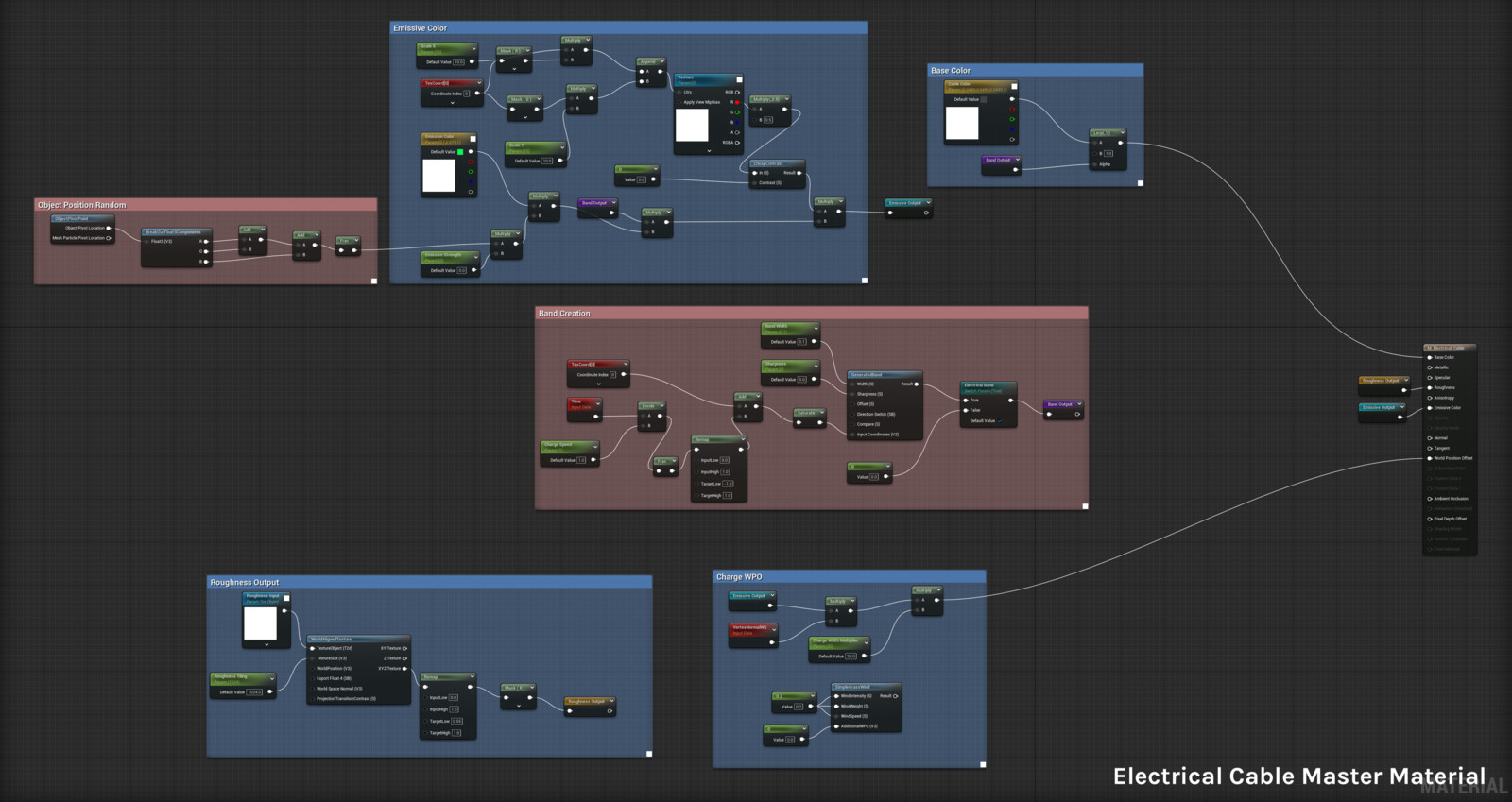Click the blue B output pin on Texture node

737,123
